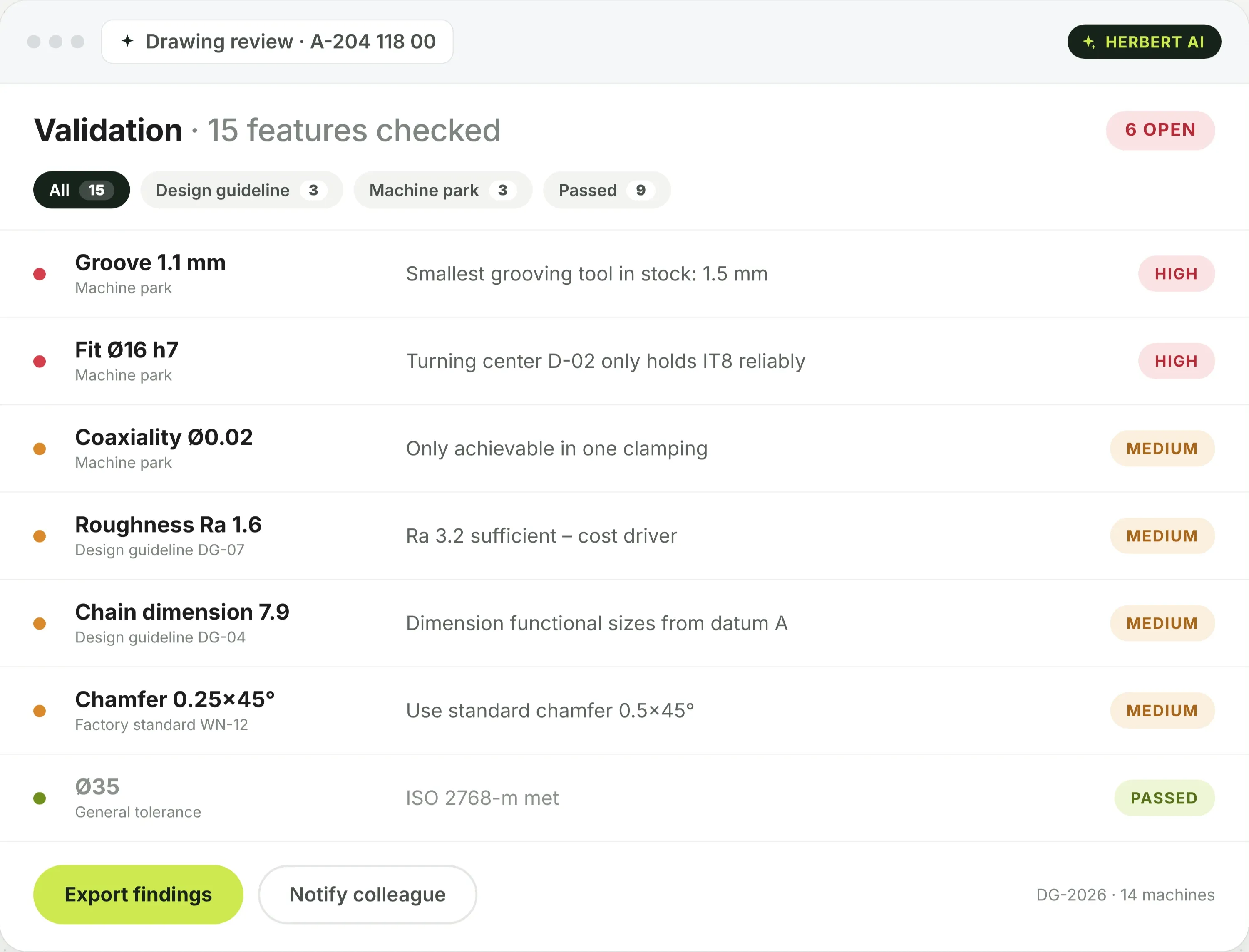This screenshot has height=952, width=1249.
Task: Click 'Ra 3.2 sufficient – cost driver' text
Action: click(x=541, y=535)
